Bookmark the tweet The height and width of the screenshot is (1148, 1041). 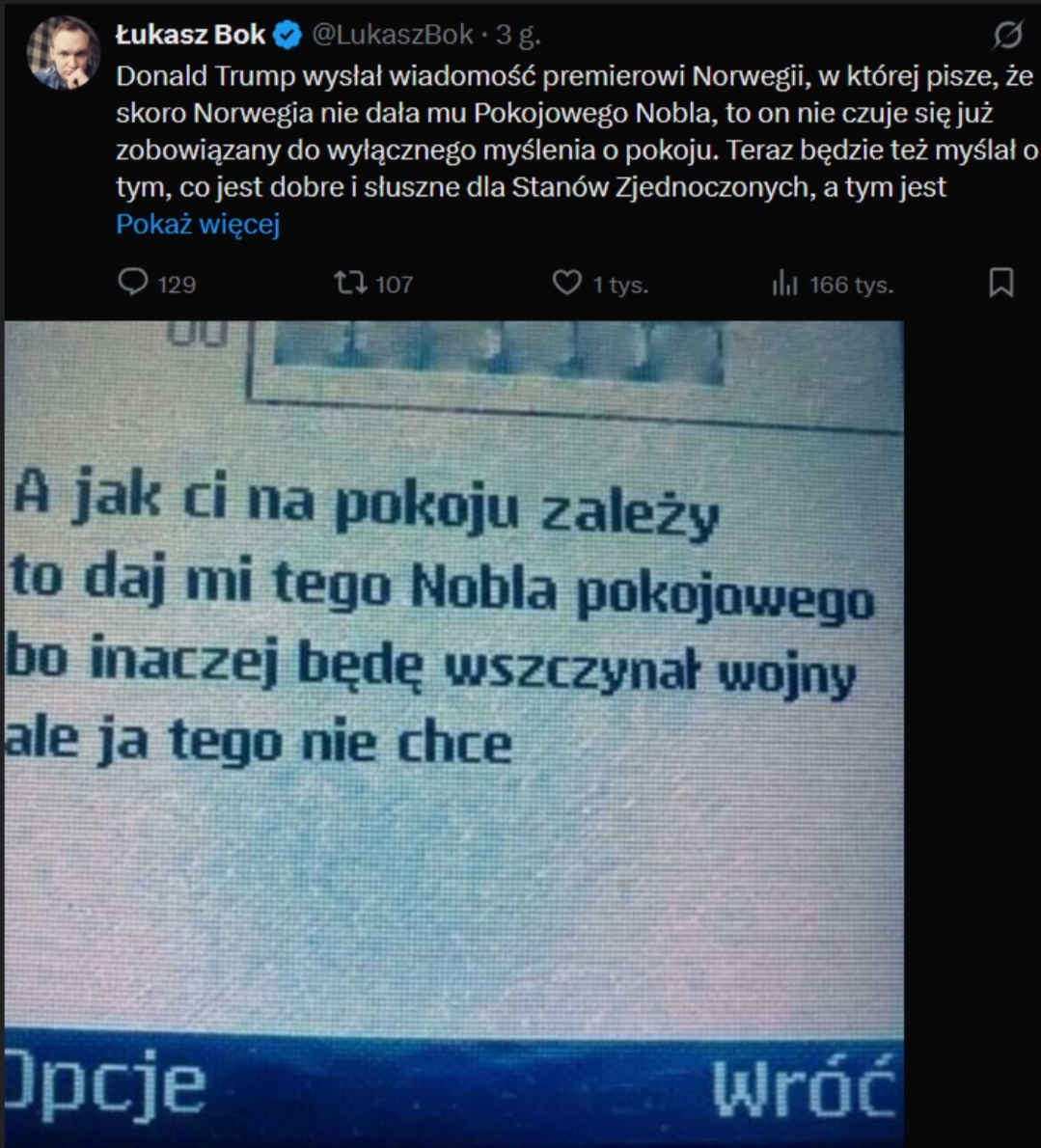[1001, 283]
